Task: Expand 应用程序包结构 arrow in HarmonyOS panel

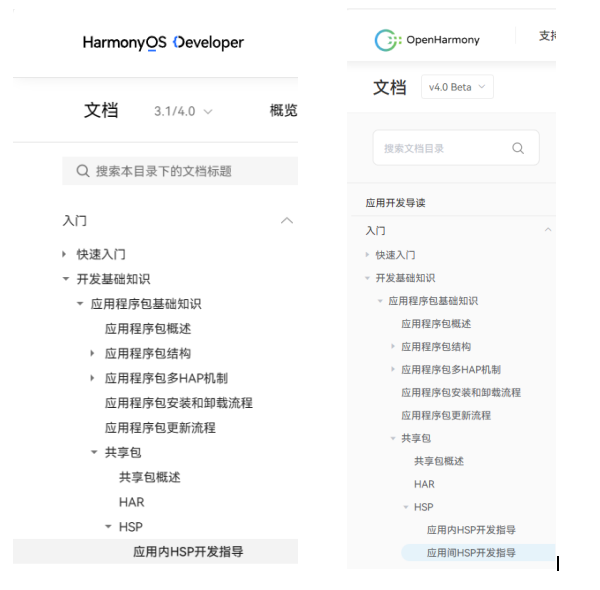Action: pos(92,353)
